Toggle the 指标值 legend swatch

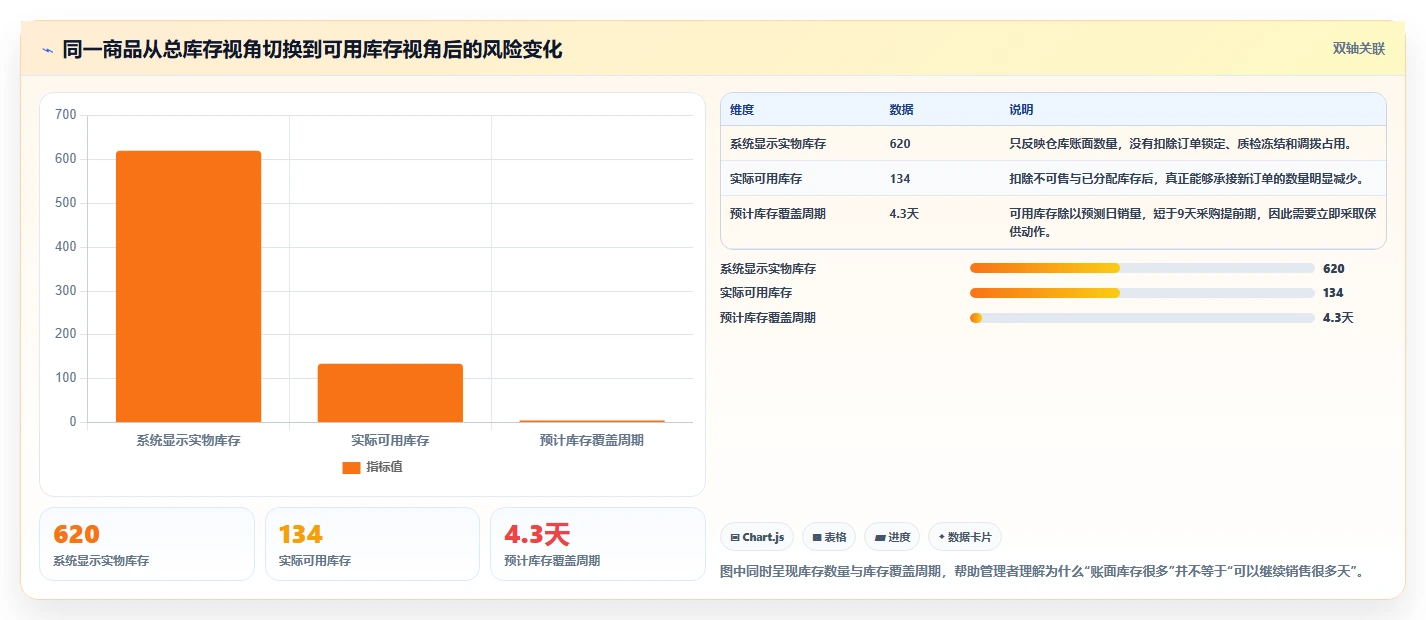[351, 467]
